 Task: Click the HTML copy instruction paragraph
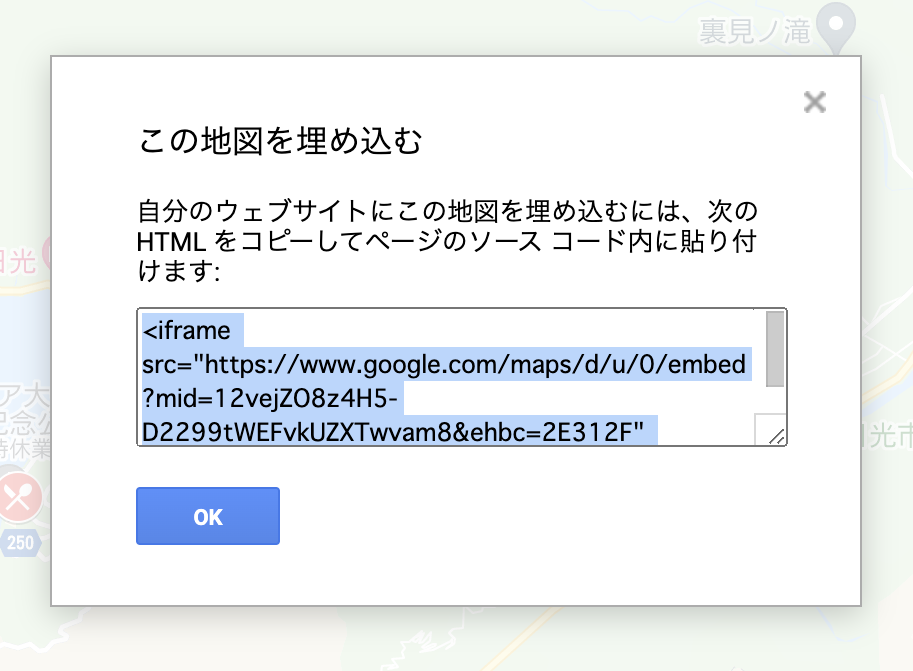447,241
